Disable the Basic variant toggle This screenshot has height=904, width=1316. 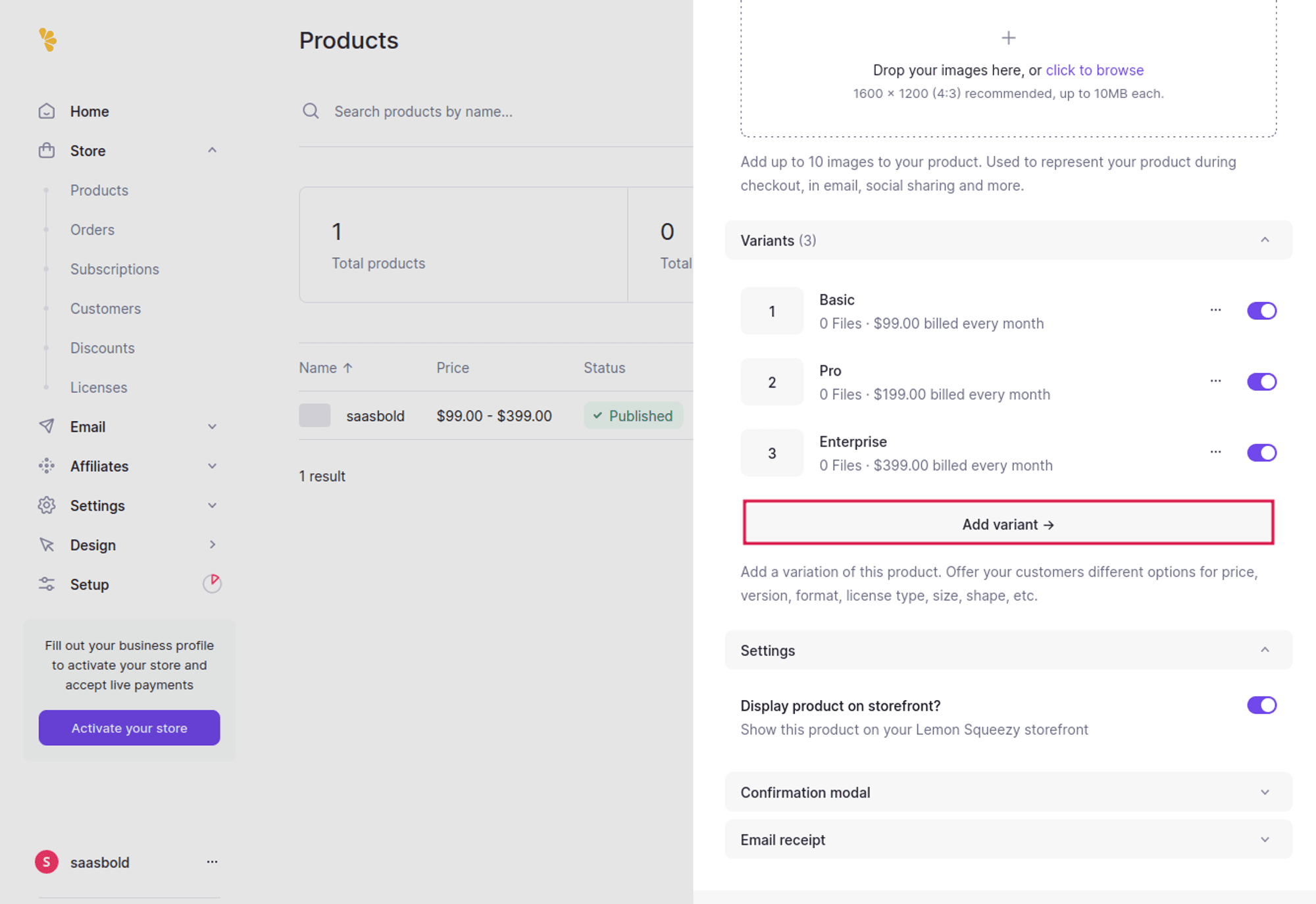pyautogui.click(x=1261, y=311)
